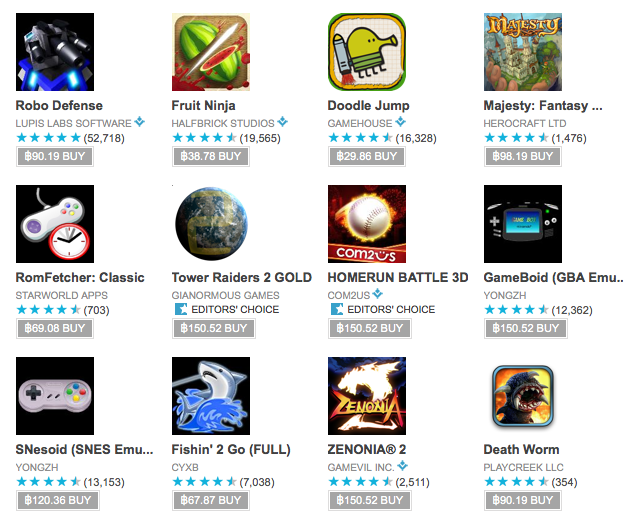
Task: Open the Fruit Ninja app icon
Action: pos(211,52)
